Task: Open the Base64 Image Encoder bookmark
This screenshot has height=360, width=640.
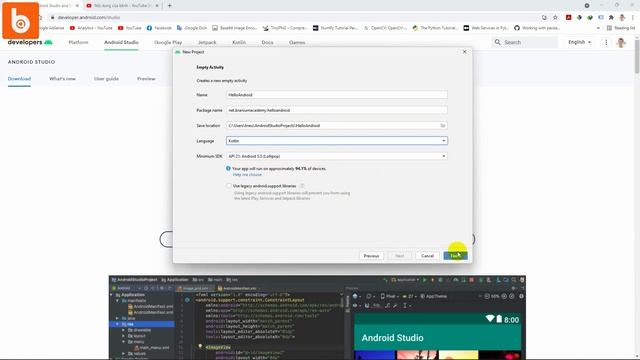Action: [x=235, y=28]
